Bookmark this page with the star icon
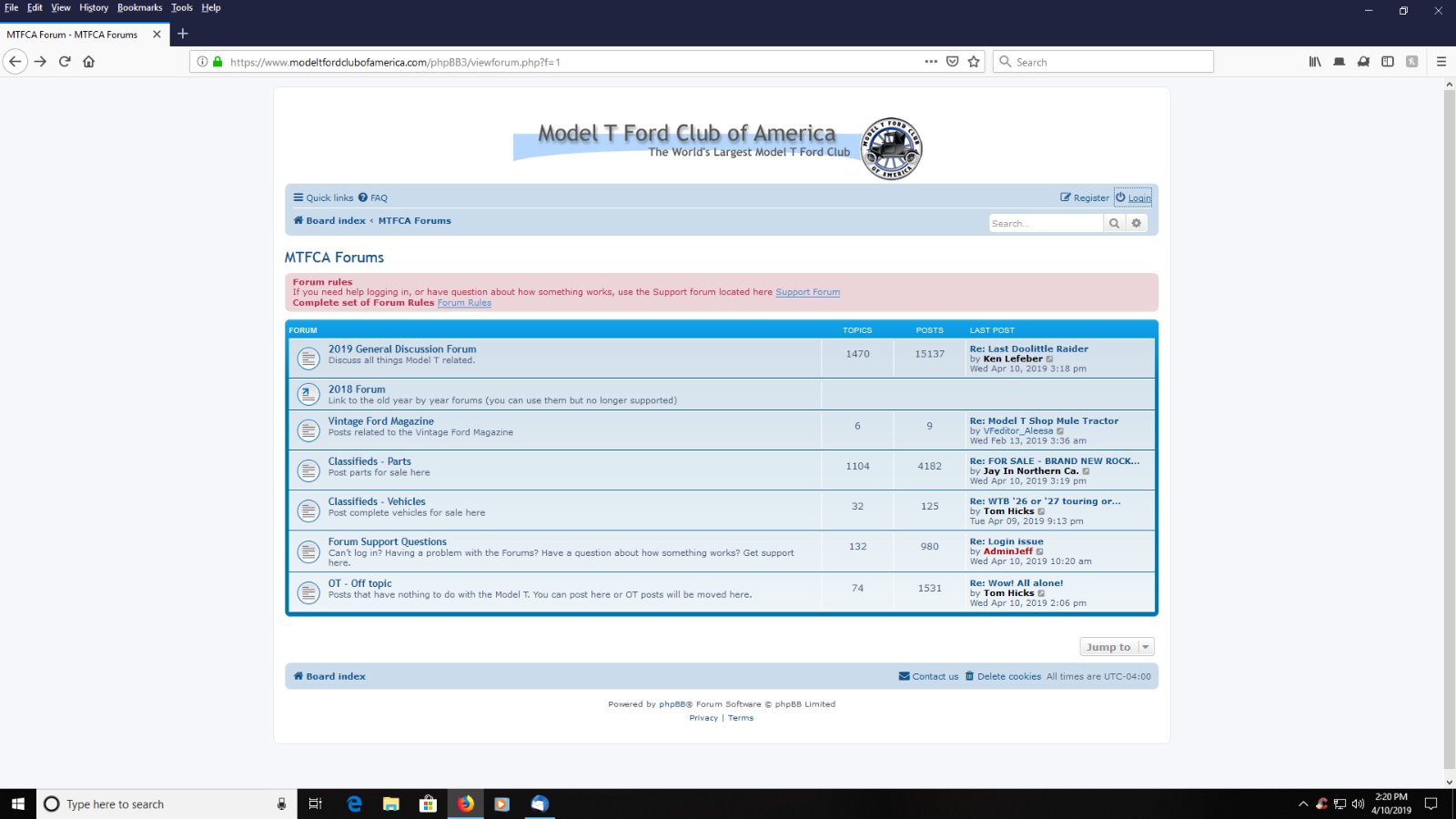Screen dimensions: 1456x819 pyautogui.click(x=974, y=62)
